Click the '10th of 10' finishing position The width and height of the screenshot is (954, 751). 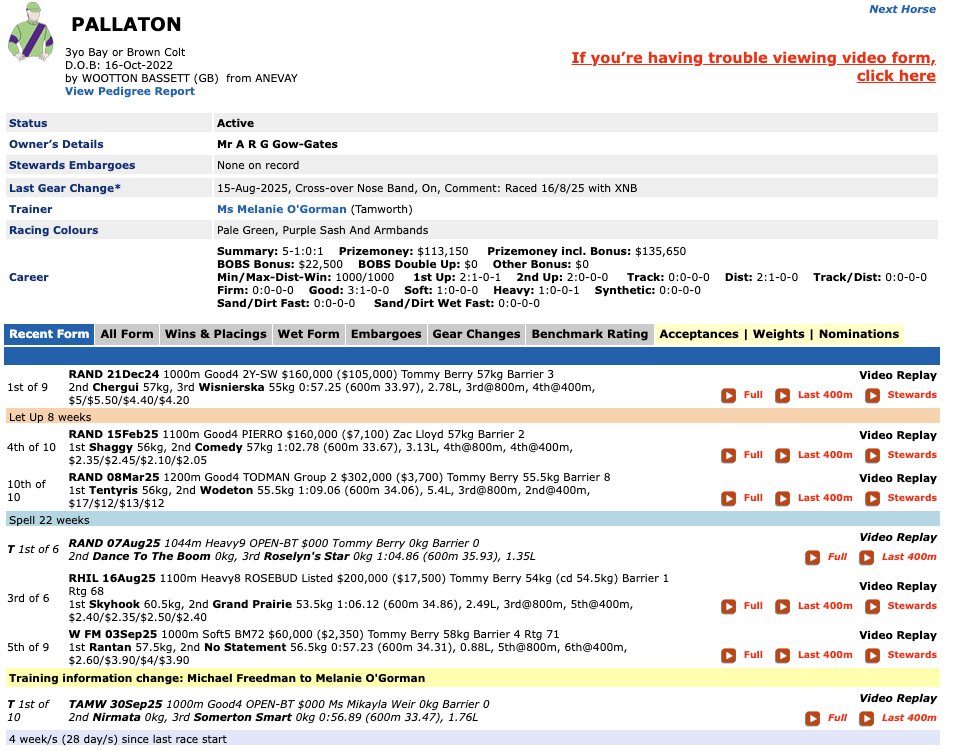[x=26, y=491]
